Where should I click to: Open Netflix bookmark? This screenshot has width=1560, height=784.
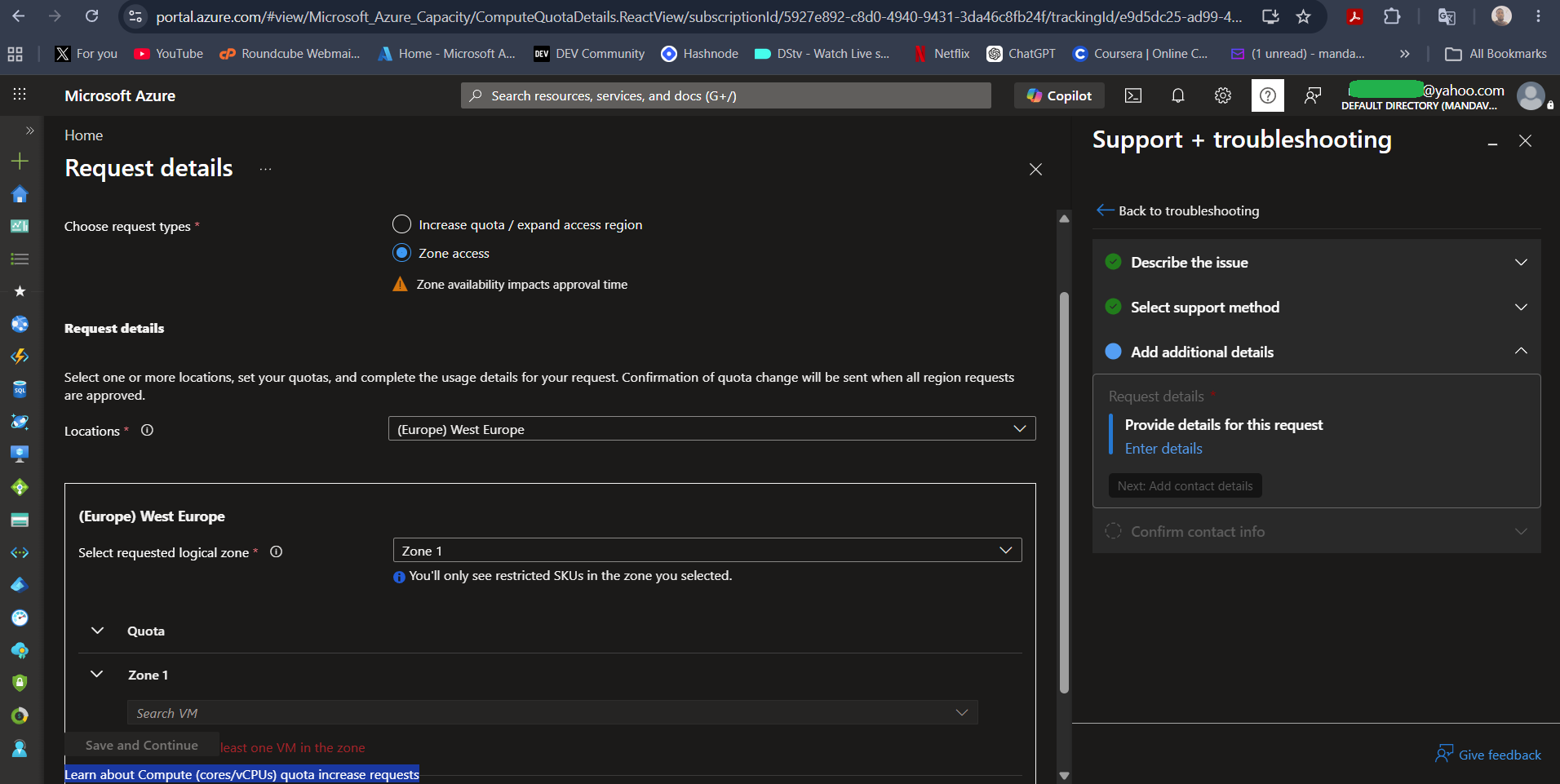click(x=942, y=54)
